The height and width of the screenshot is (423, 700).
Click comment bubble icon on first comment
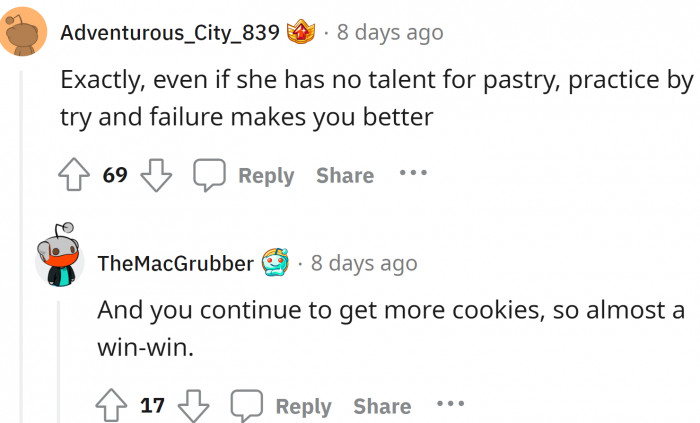tap(209, 175)
